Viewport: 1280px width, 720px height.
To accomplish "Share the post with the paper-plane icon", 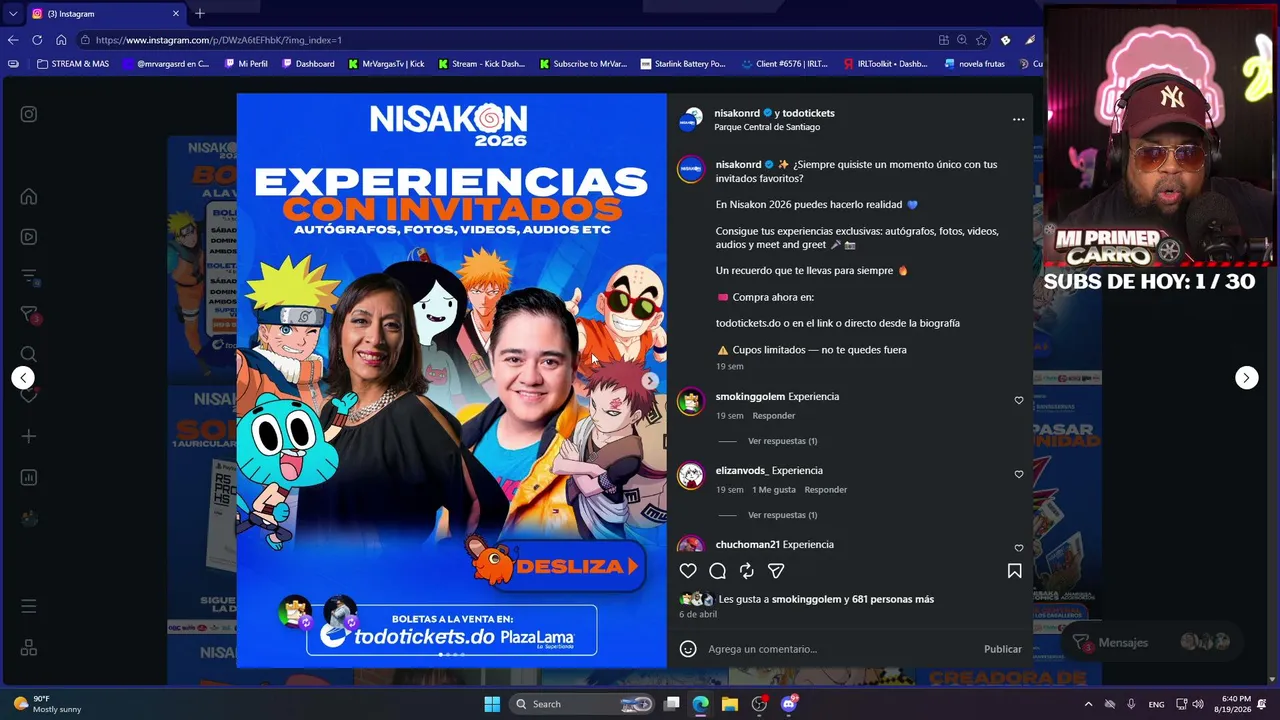I will point(775,571).
